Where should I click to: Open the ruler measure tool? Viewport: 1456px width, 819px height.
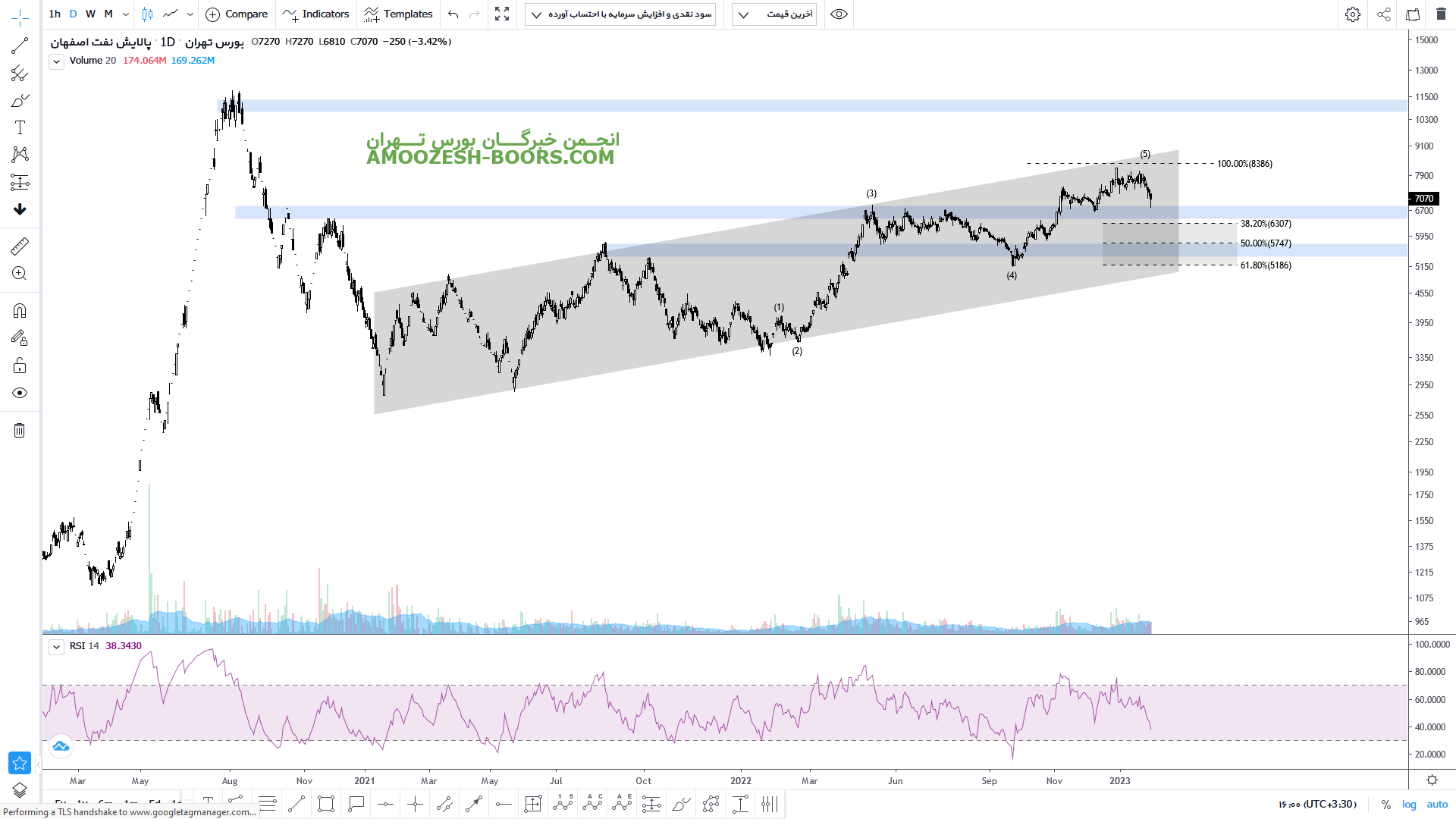coord(20,246)
